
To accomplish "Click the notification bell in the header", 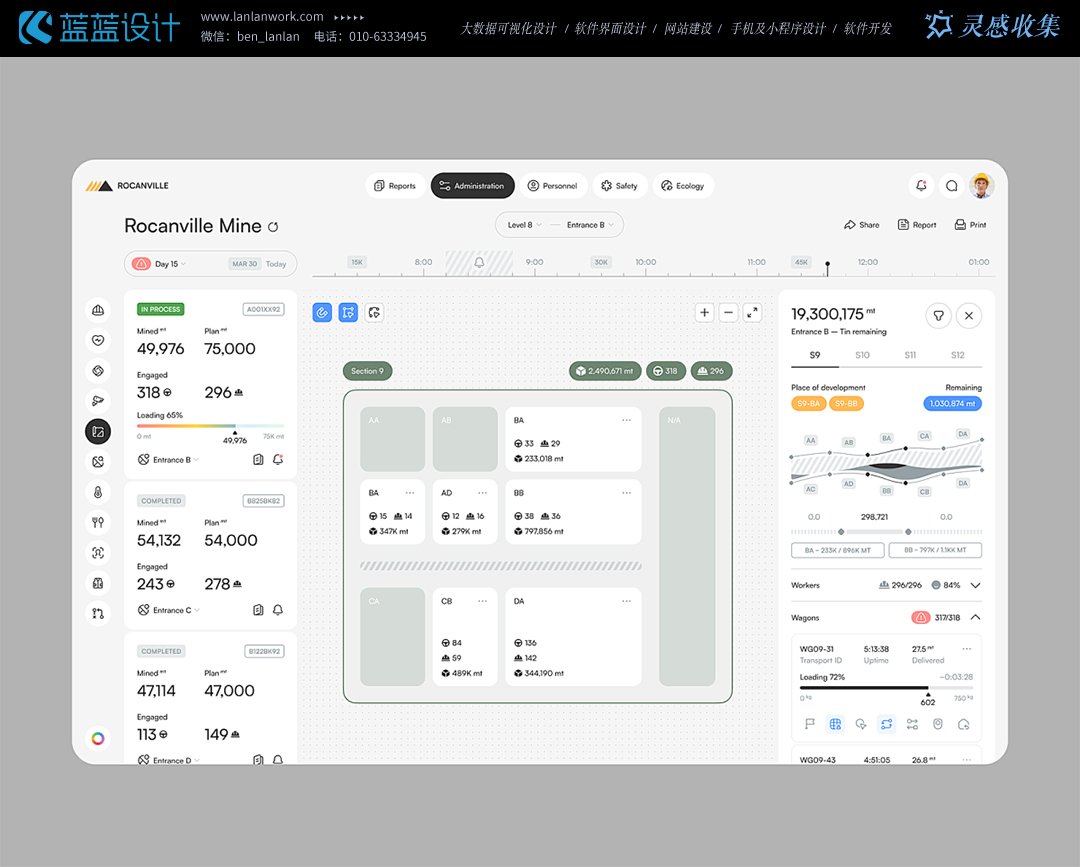I will [x=921, y=186].
